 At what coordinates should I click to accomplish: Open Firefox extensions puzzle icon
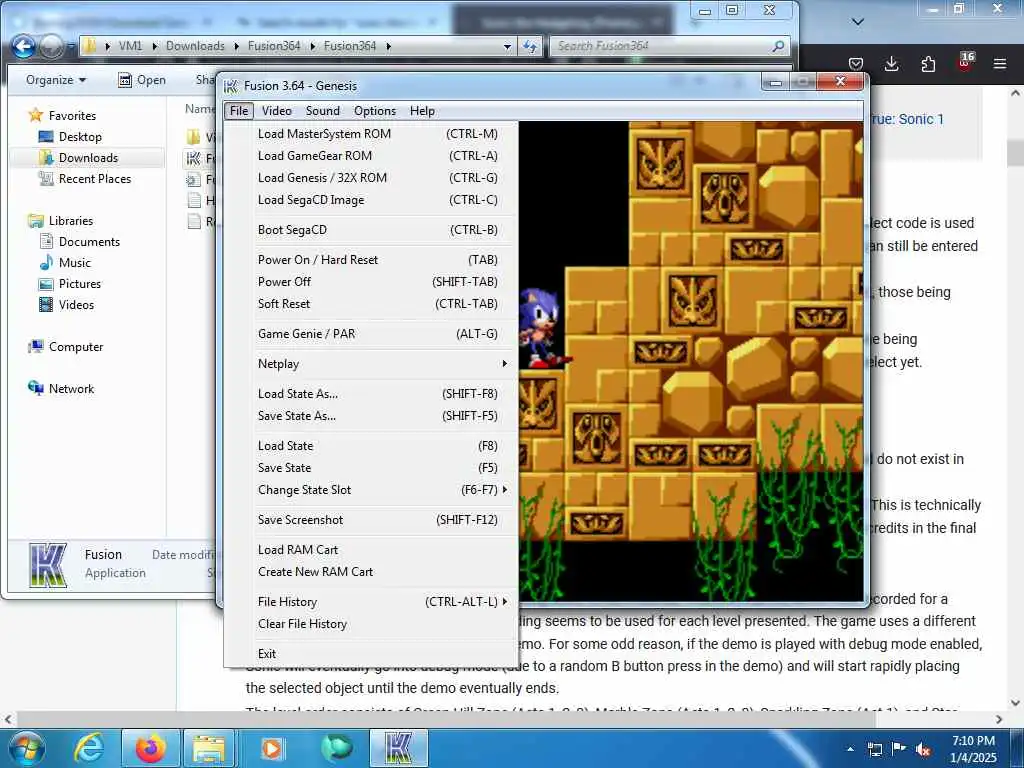point(928,64)
